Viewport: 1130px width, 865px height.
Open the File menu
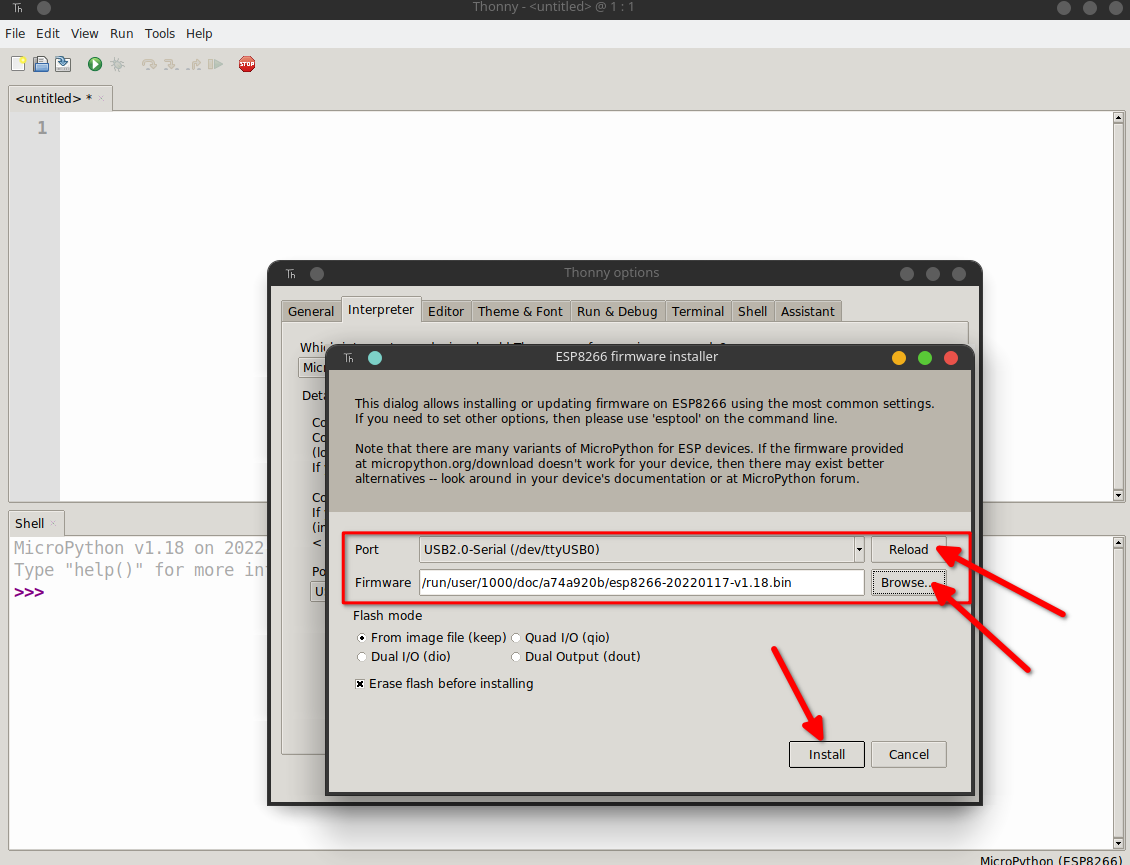point(15,33)
